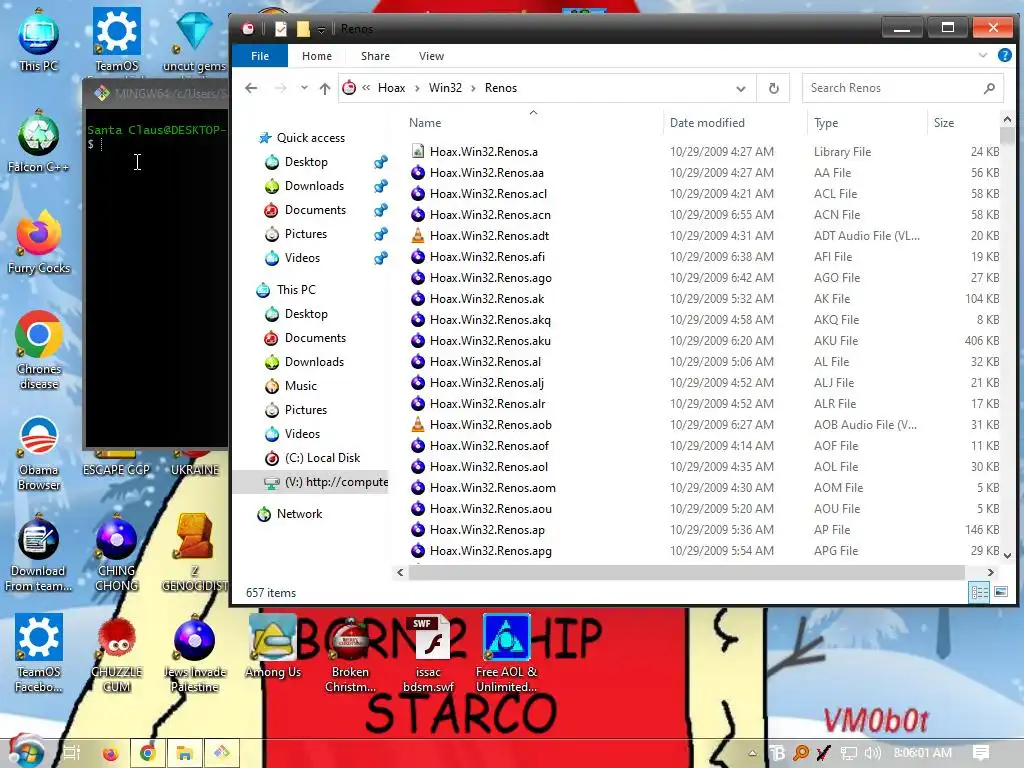Select the file Hoax.Win32.Renos.aku

(490, 341)
